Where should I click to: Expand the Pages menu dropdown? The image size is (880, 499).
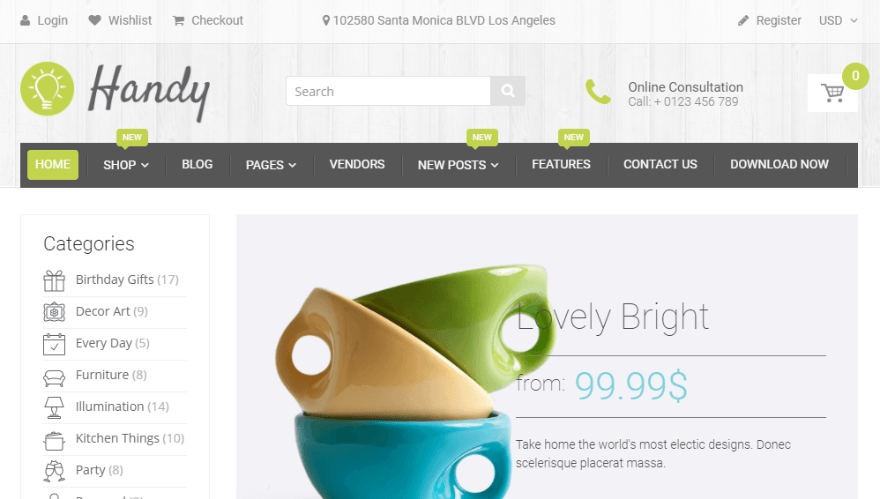[271, 165]
